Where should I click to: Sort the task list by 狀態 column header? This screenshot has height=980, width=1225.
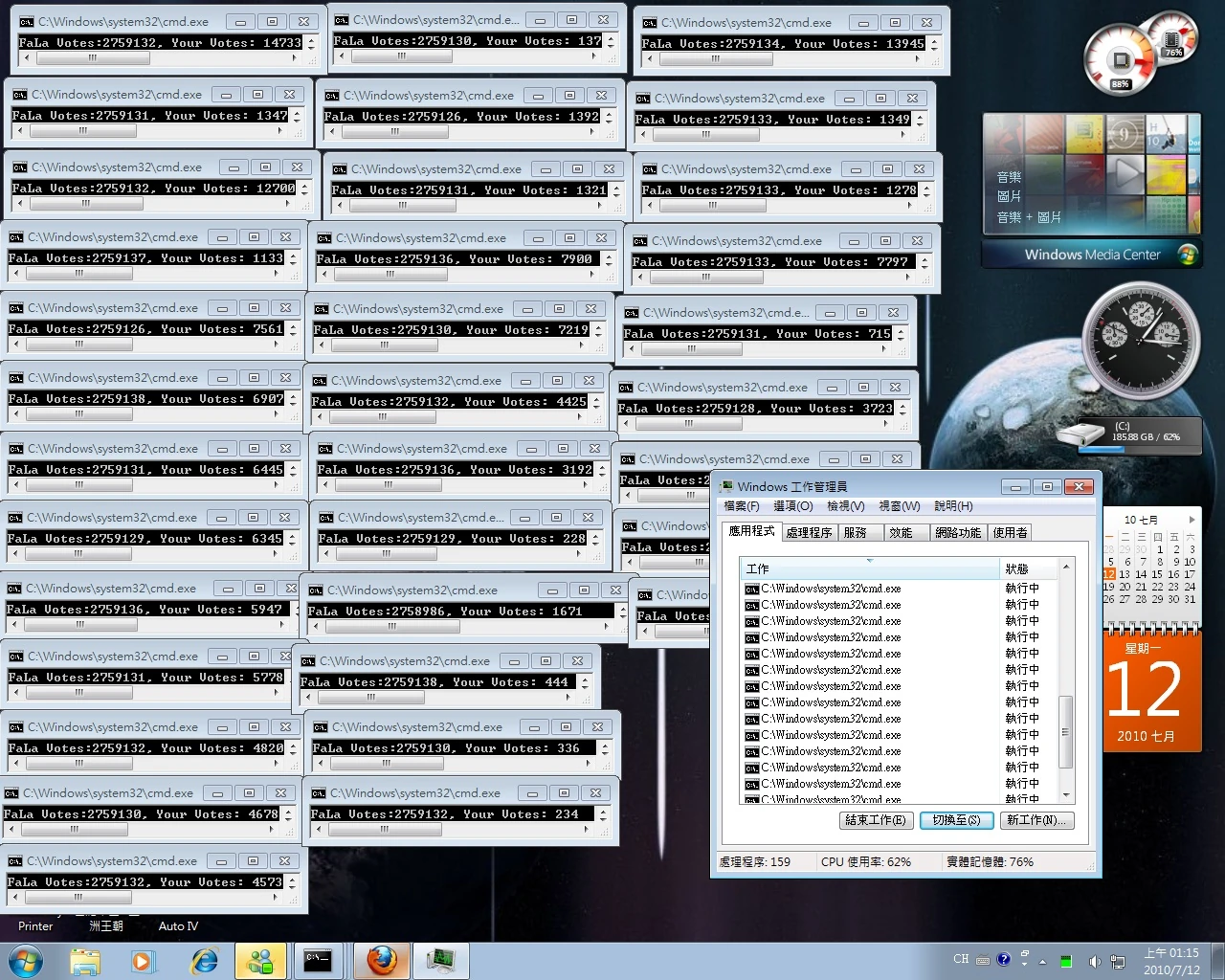[x=1027, y=568]
